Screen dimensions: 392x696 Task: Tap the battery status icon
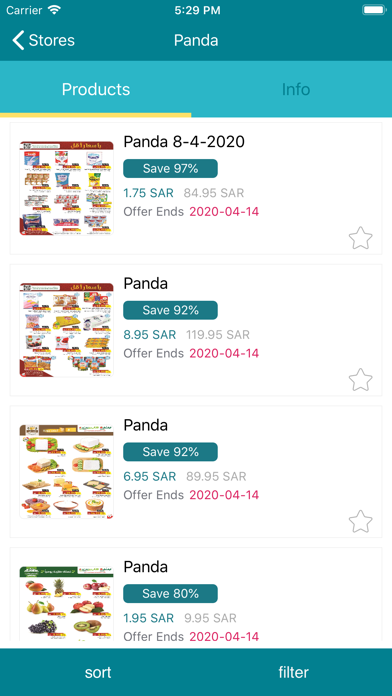(374, 10)
